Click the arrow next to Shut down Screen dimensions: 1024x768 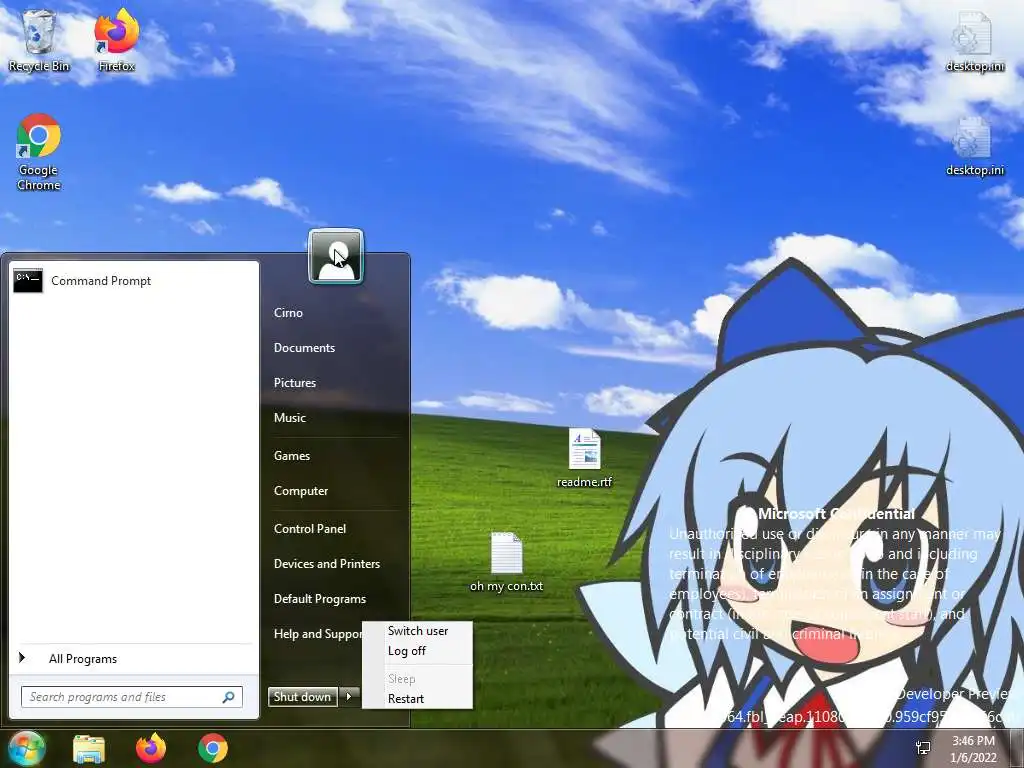[349, 697]
